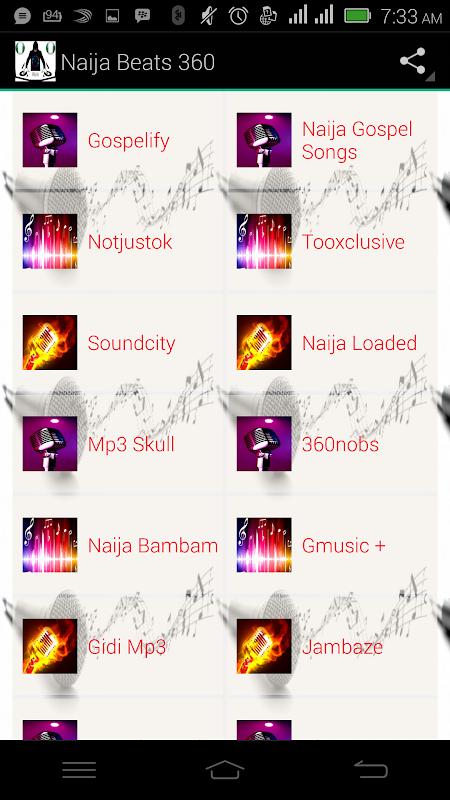Tap the share icon in header
The width and height of the screenshot is (450, 800).
pyautogui.click(x=413, y=62)
